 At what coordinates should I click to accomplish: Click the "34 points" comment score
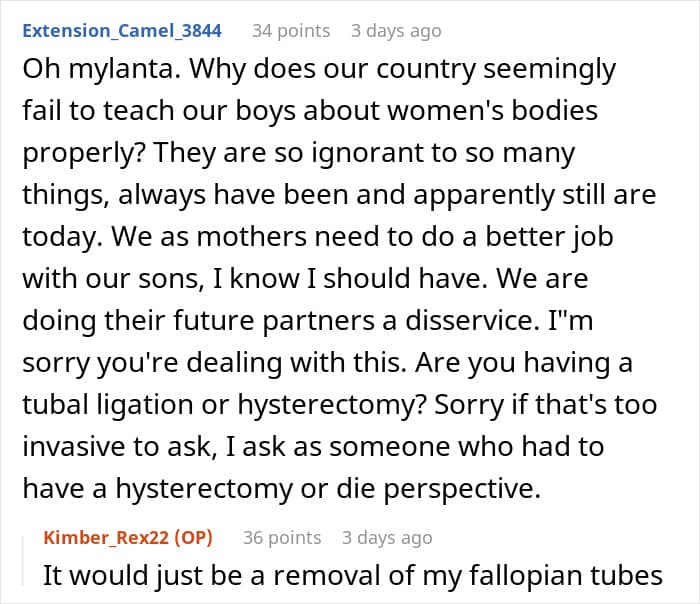[x=291, y=31]
